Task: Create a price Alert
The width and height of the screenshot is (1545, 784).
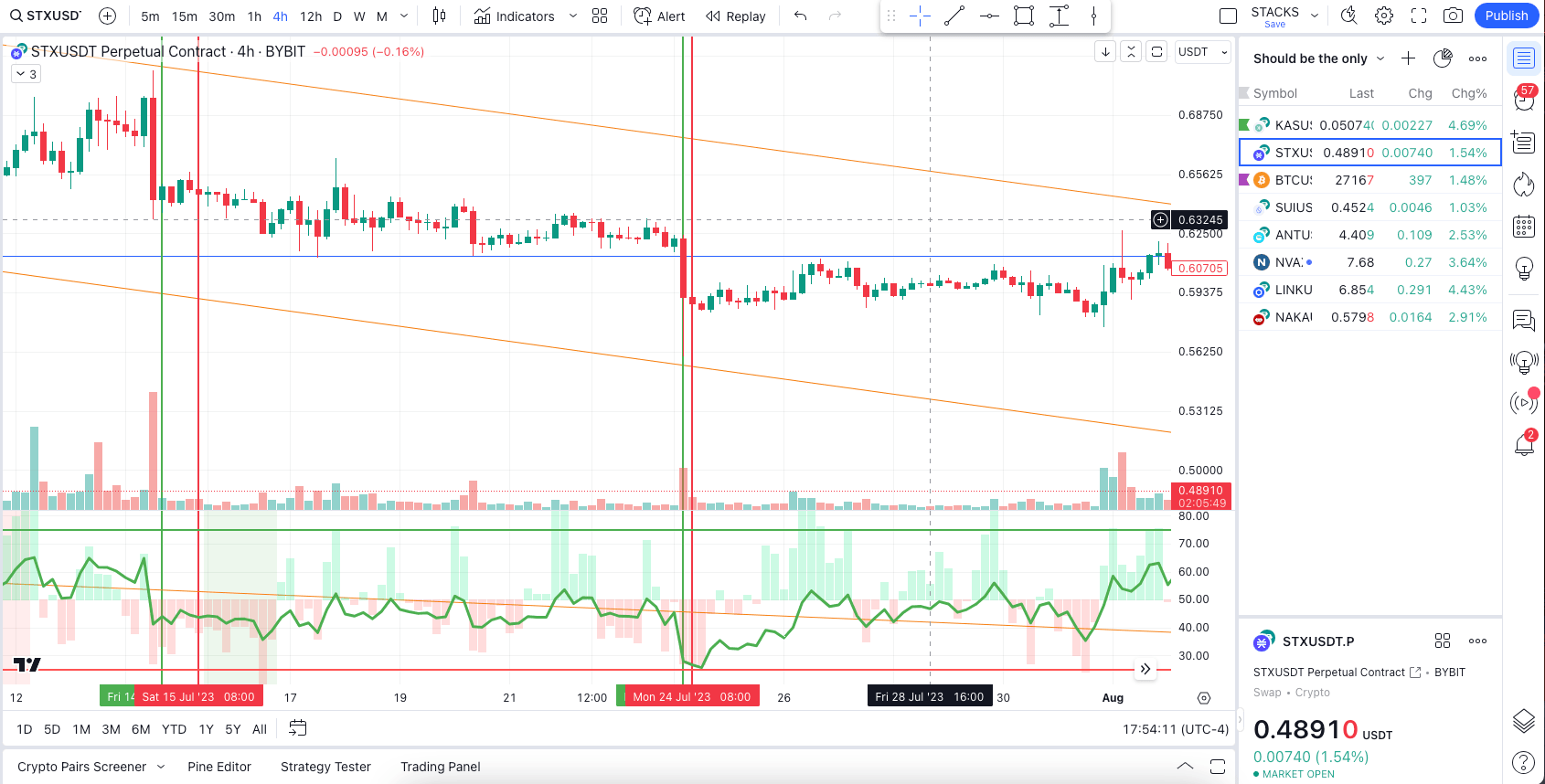Action: [x=659, y=16]
